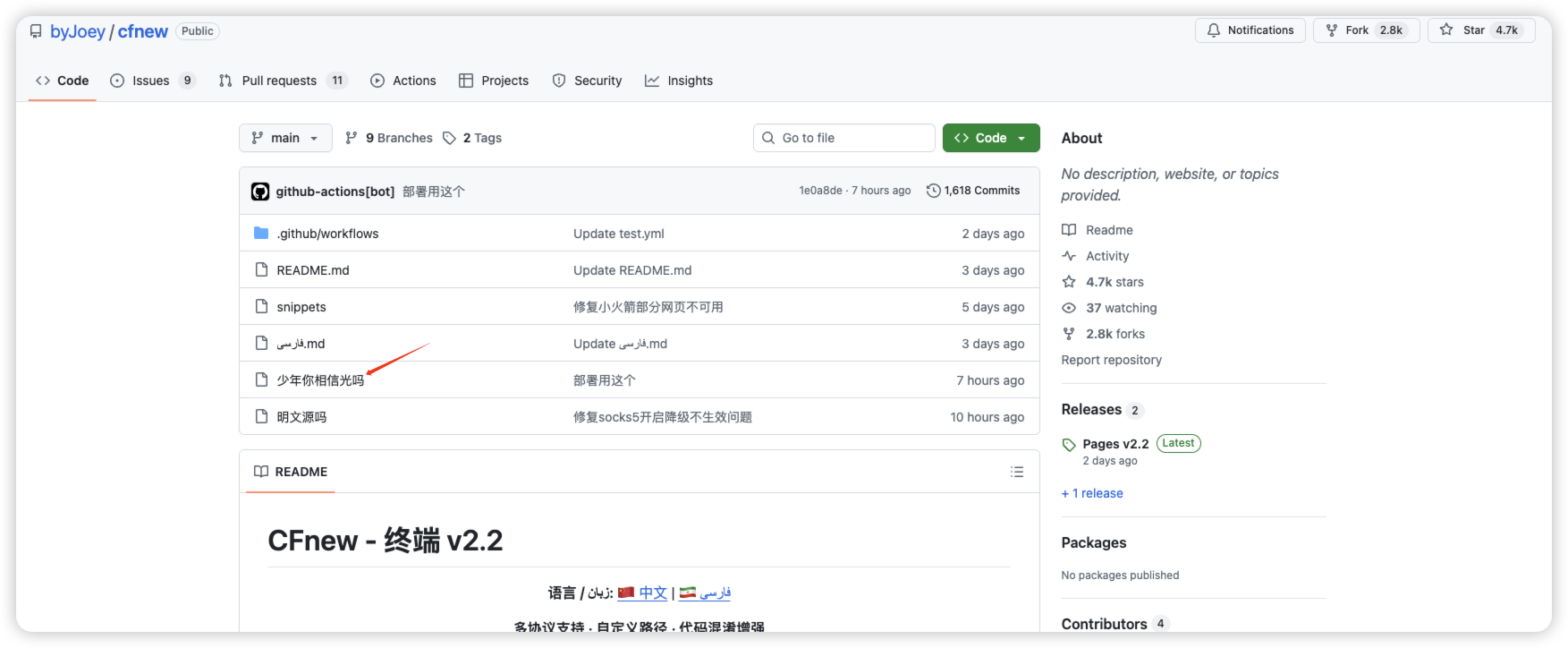The height and width of the screenshot is (648, 1568).
Task: Expand the green Code dropdown button
Action: pyautogui.click(x=991, y=138)
